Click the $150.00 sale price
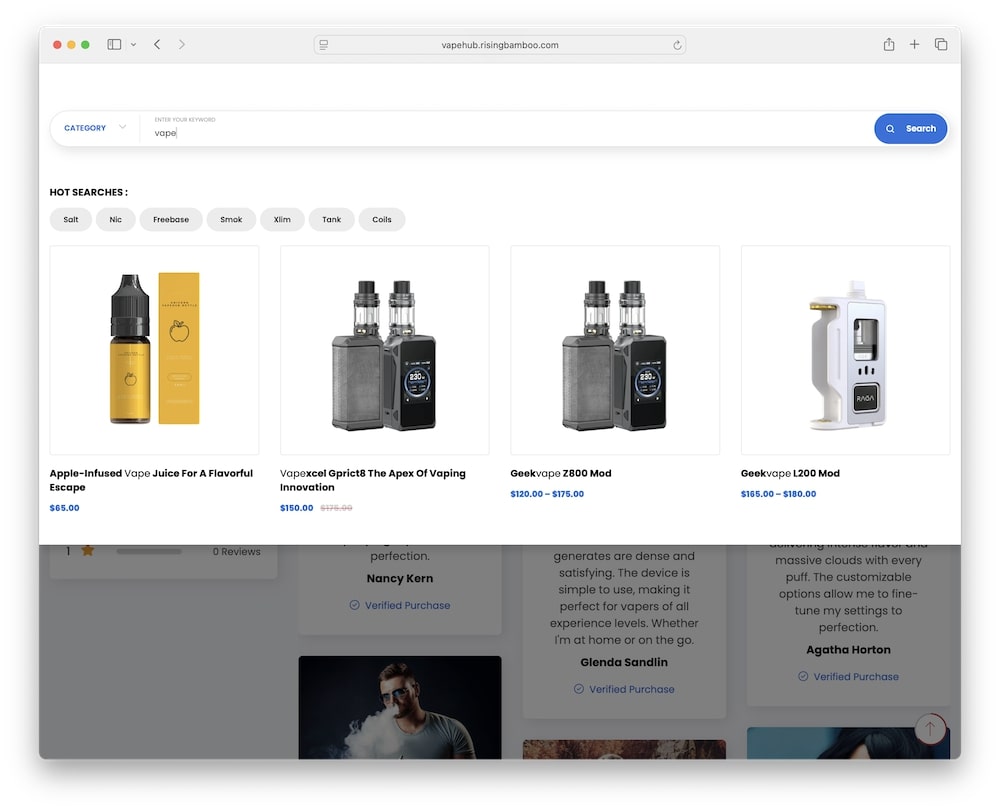1000x811 pixels. tap(297, 508)
